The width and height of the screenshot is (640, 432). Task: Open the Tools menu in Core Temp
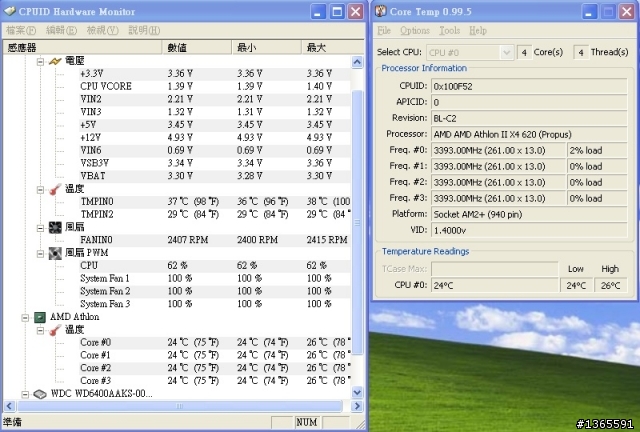tap(449, 31)
